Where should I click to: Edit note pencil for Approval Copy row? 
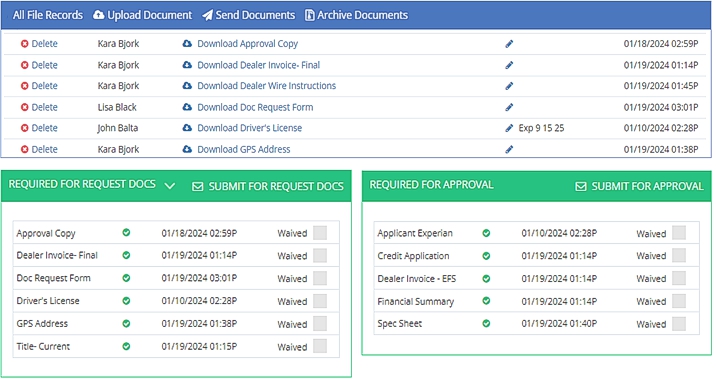point(509,44)
